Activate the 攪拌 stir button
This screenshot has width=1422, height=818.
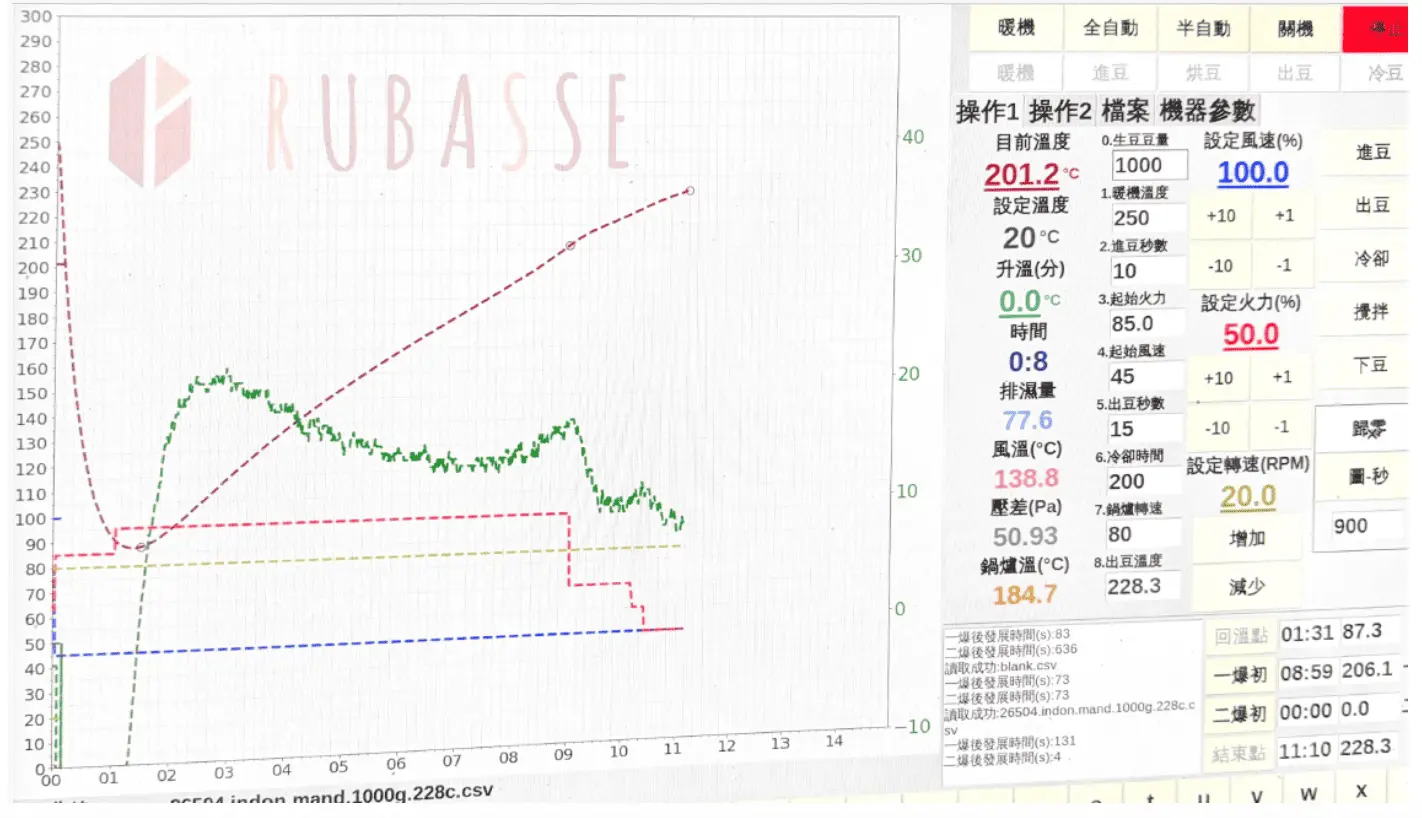1371,312
